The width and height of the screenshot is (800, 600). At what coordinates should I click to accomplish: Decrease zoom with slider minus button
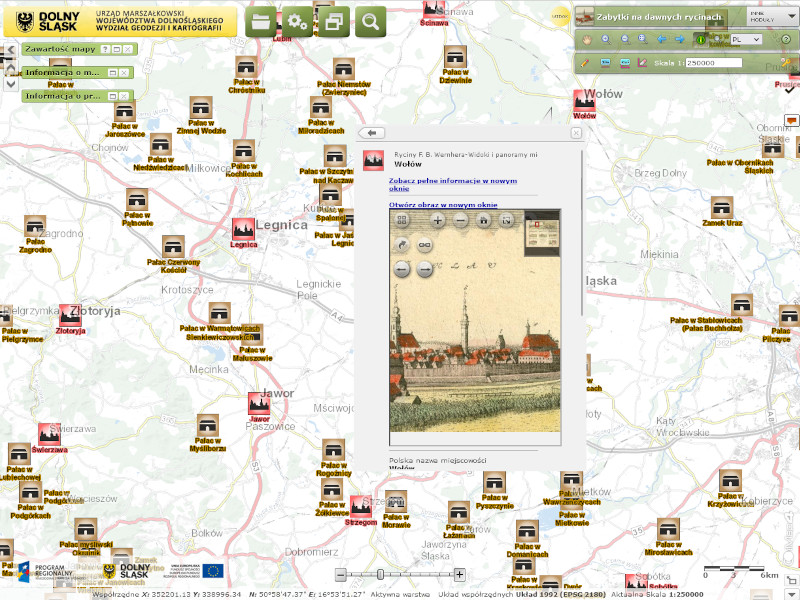point(341,574)
